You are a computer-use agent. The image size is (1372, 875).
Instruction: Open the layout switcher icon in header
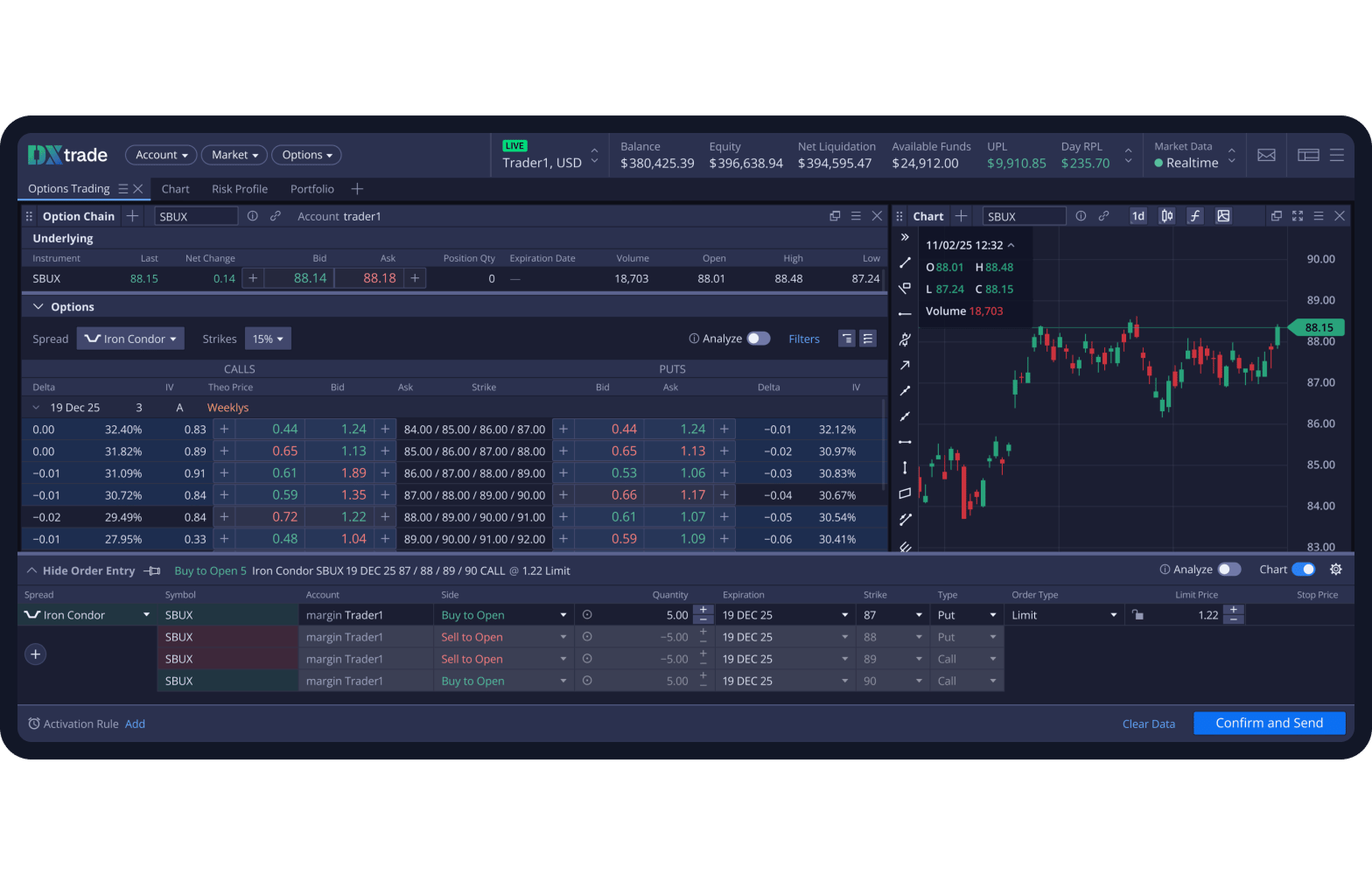coord(1308,155)
